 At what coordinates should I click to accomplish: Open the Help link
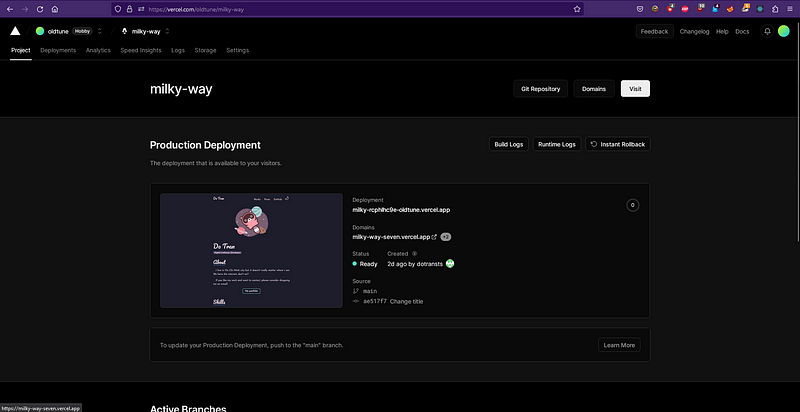pos(722,31)
